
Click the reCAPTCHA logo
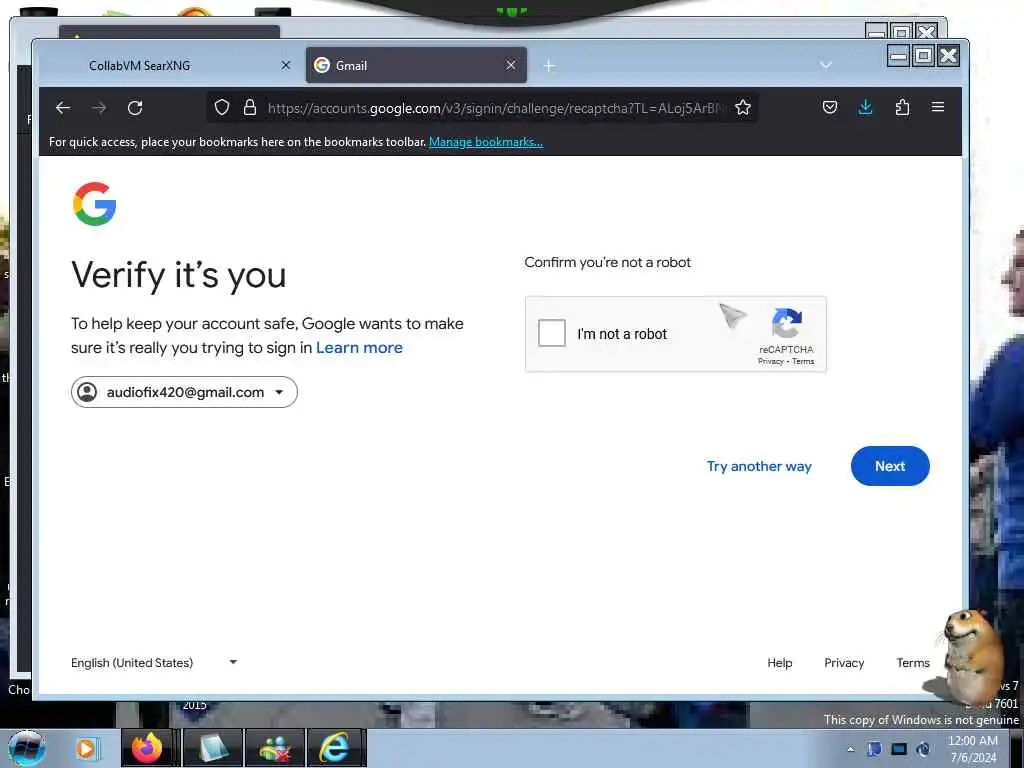pyautogui.click(x=786, y=323)
